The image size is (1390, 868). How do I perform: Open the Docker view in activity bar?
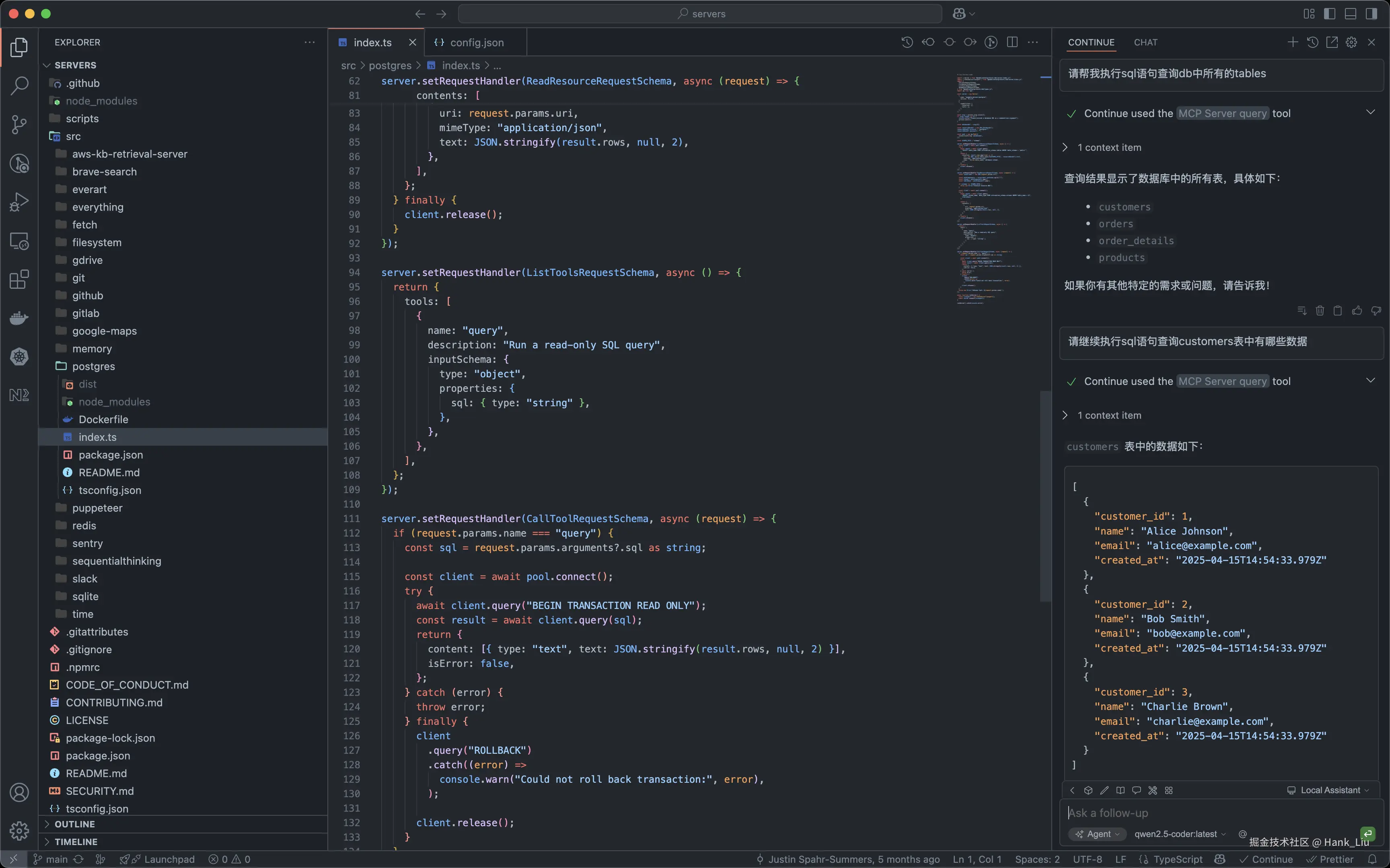[x=19, y=318]
